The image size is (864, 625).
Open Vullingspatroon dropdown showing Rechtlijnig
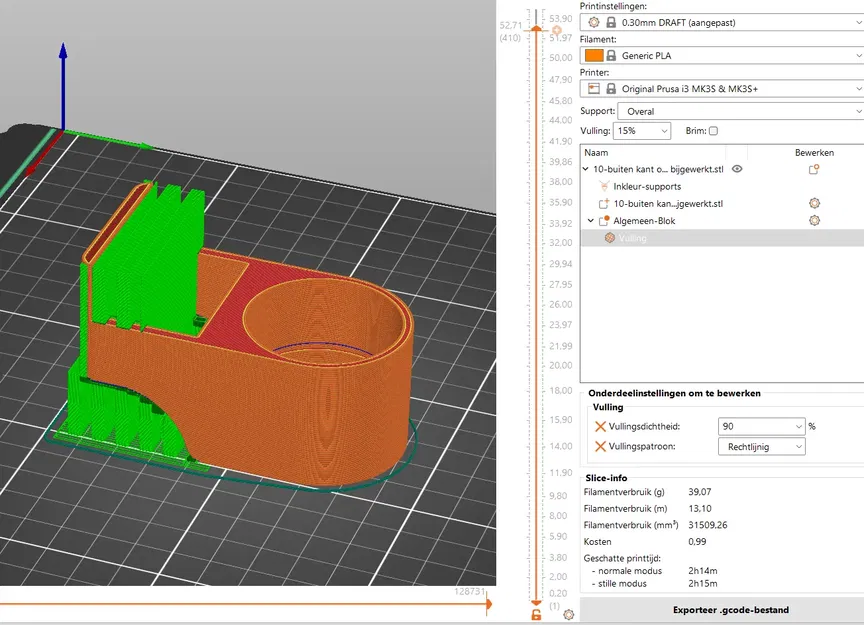pos(762,446)
